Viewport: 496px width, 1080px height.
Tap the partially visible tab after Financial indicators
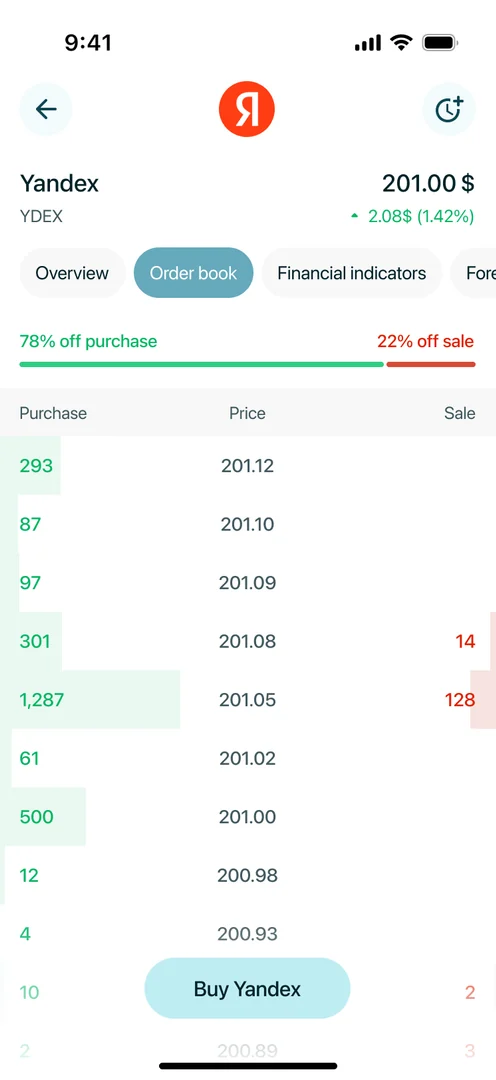coord(473,273)
